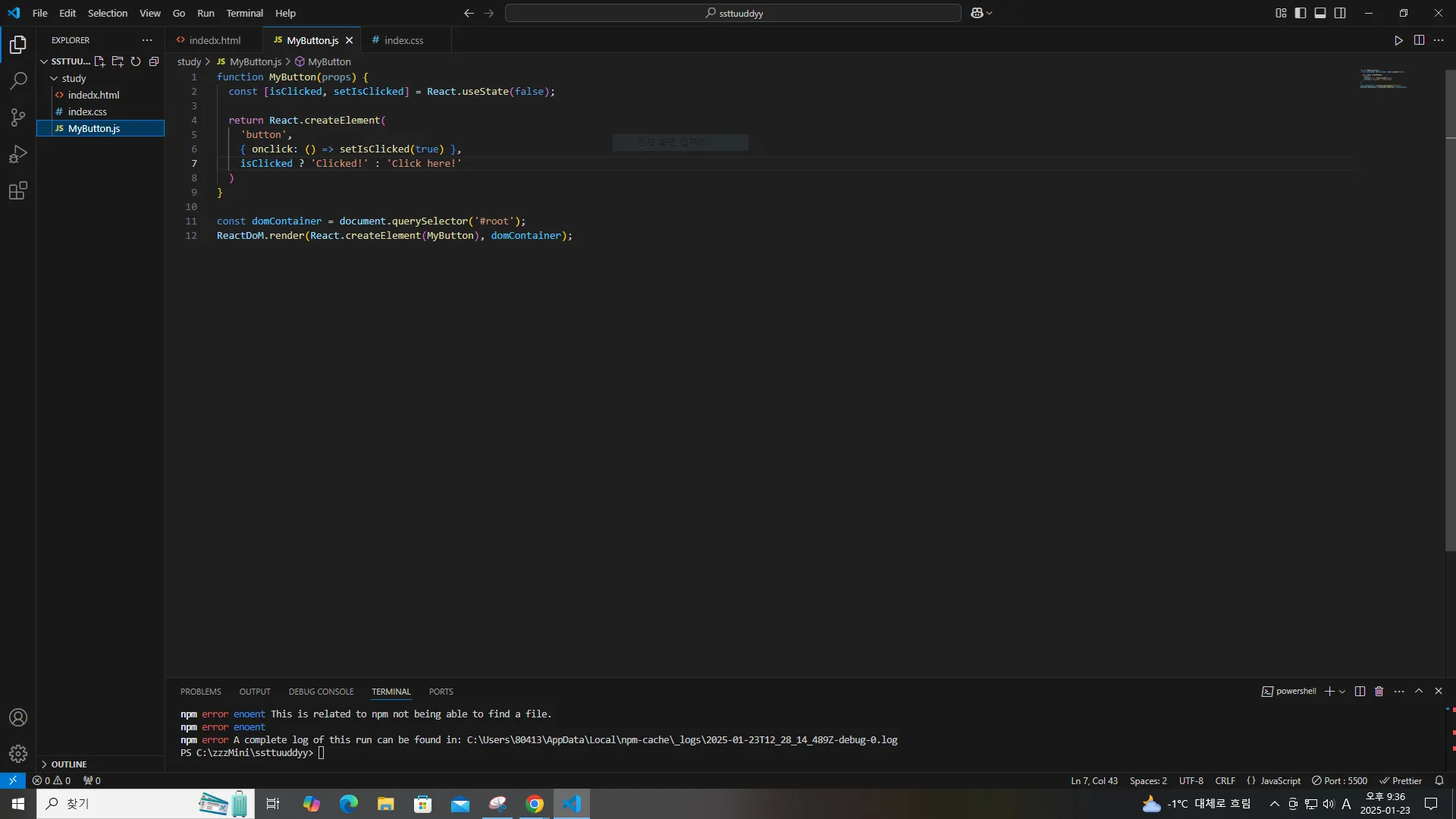
Task: Click the command center search box
Action: click(x=733, y=13)
